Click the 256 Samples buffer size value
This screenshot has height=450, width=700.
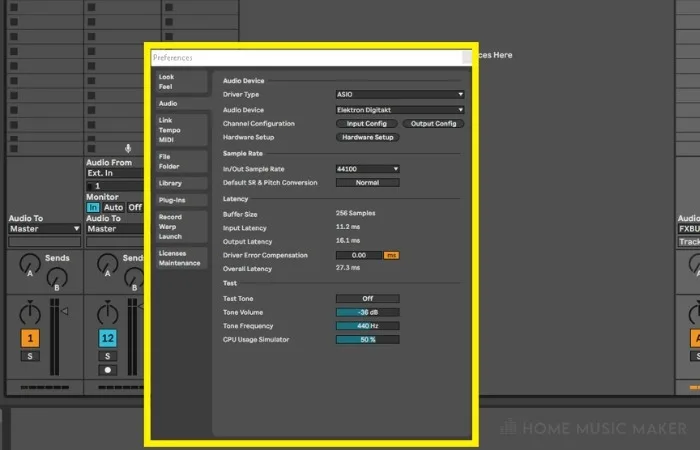355,213
